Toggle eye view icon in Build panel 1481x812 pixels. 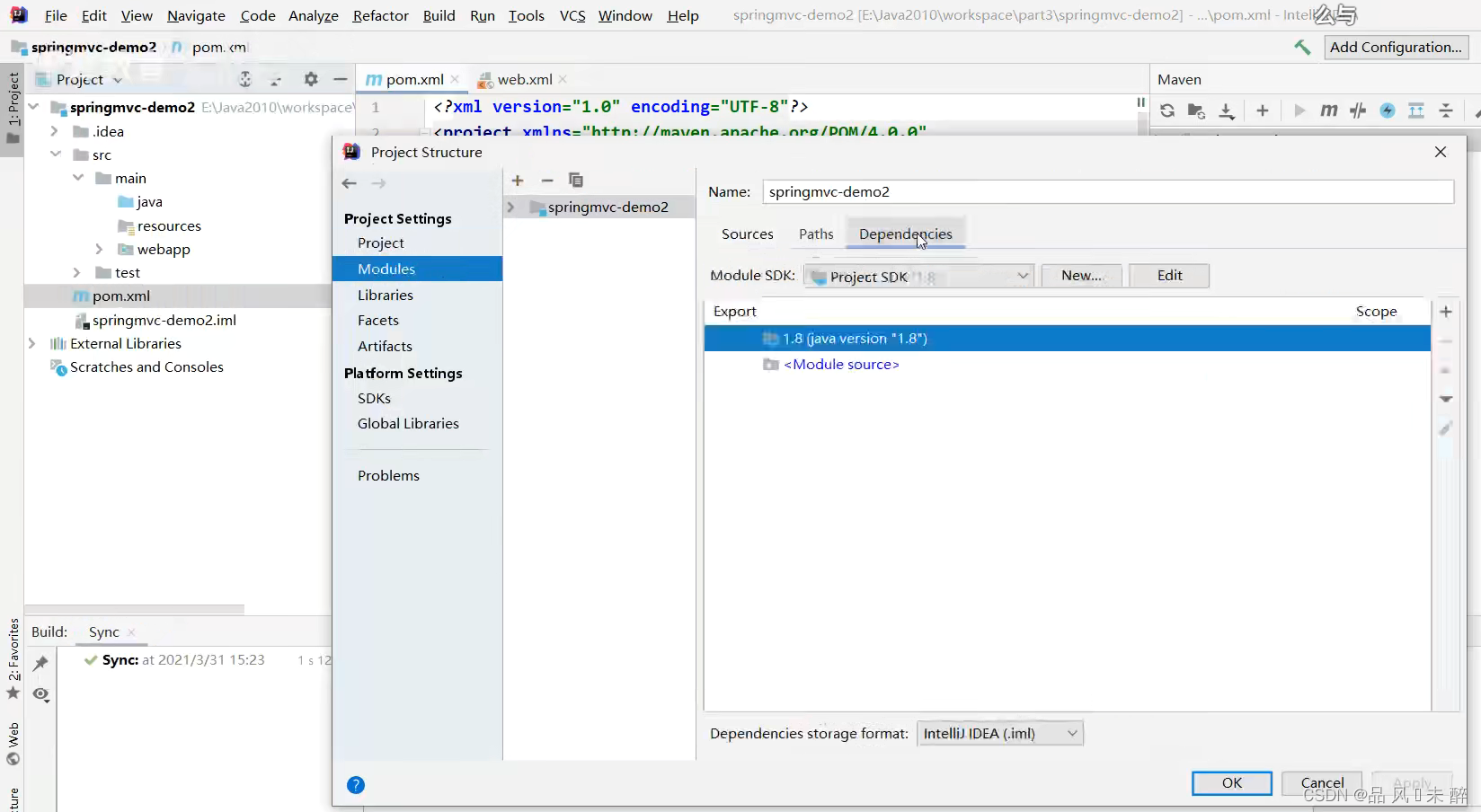click(40, 694)
